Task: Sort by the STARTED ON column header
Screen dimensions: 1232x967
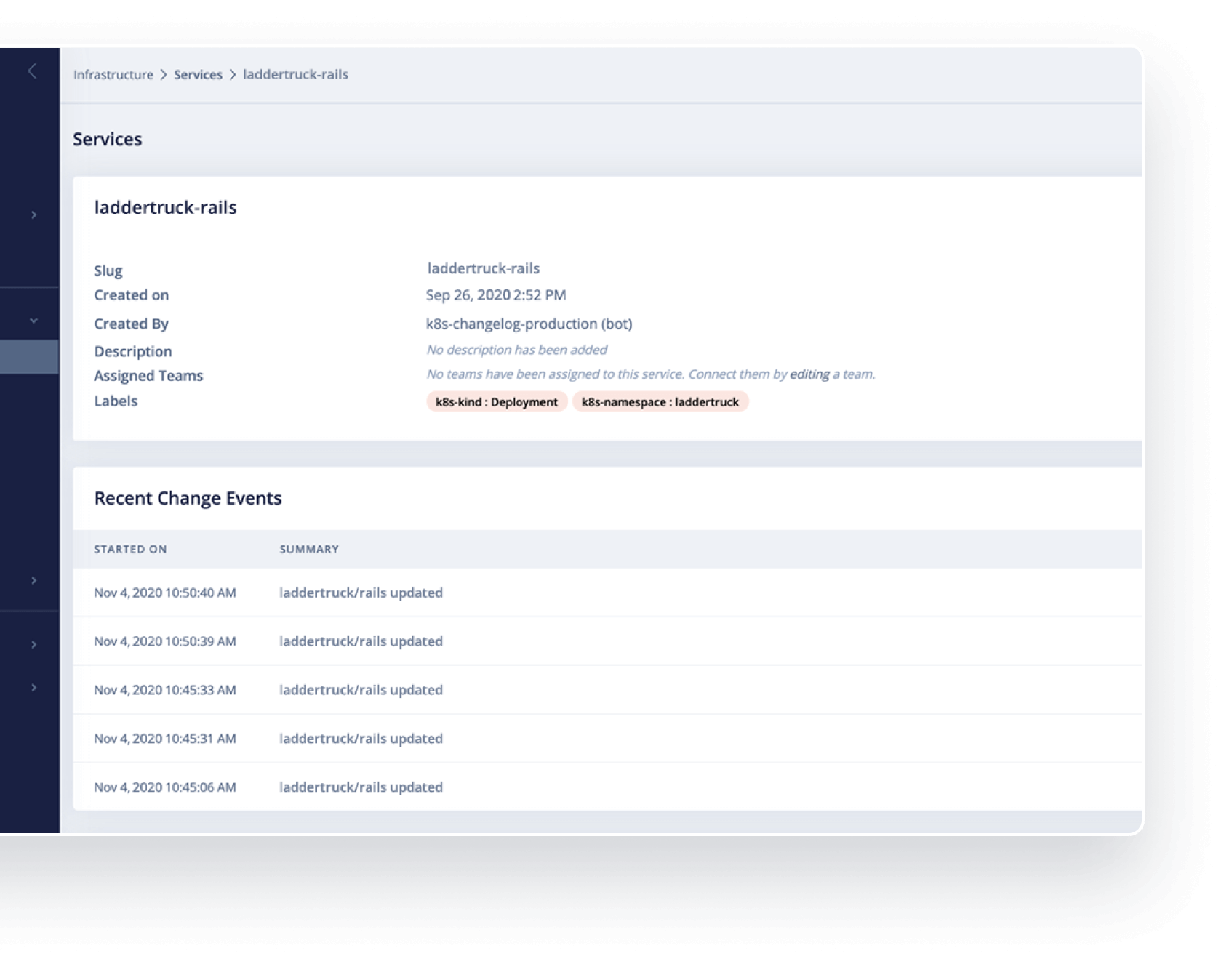Action: click(130, 550)
